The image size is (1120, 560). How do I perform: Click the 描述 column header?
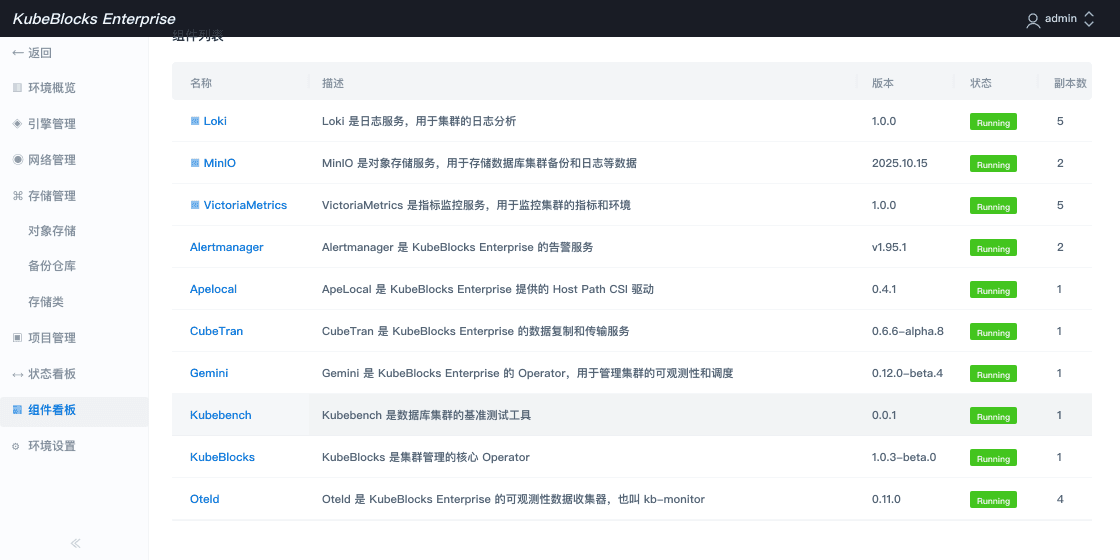[333, 83]
